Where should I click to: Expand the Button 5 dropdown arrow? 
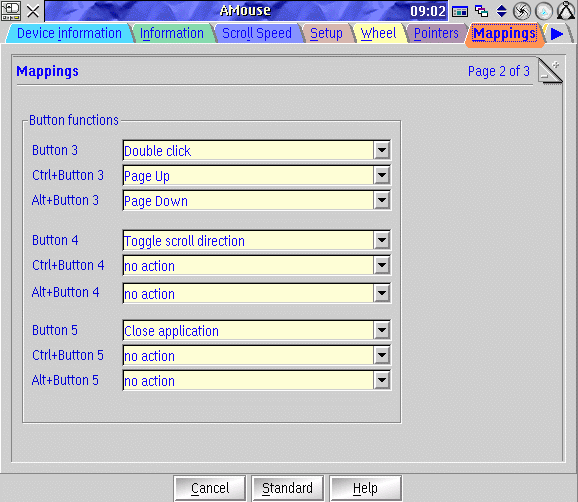point(382,330)
